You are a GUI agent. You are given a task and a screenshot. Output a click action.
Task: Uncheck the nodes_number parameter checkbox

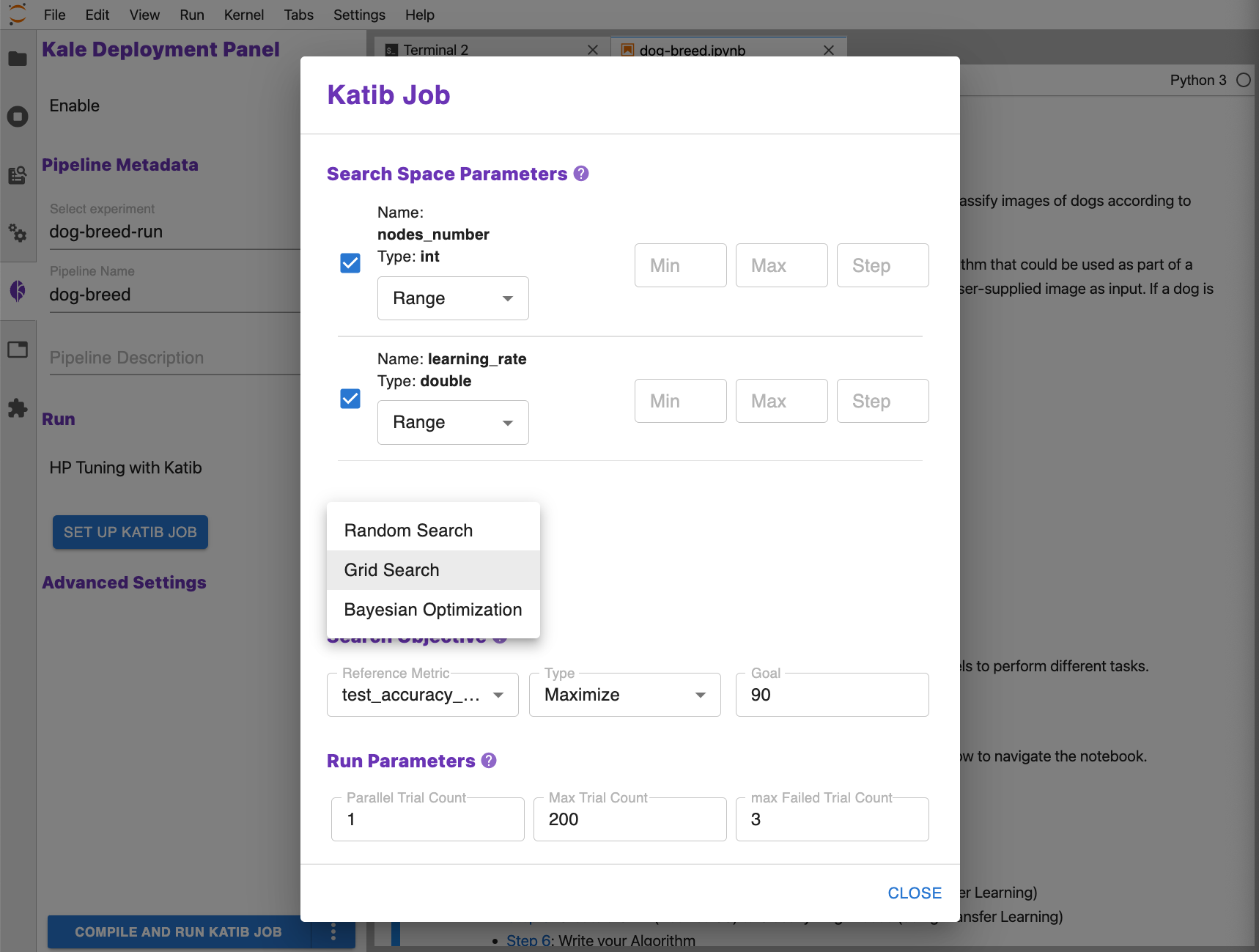350,263
